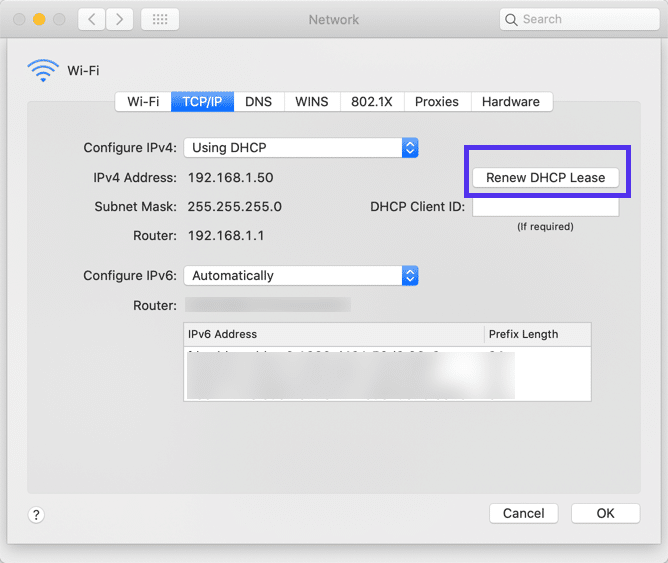Confirm settings with the OK button
The height and width of the screenshot is (563, 668).
(x=605, y=513)
